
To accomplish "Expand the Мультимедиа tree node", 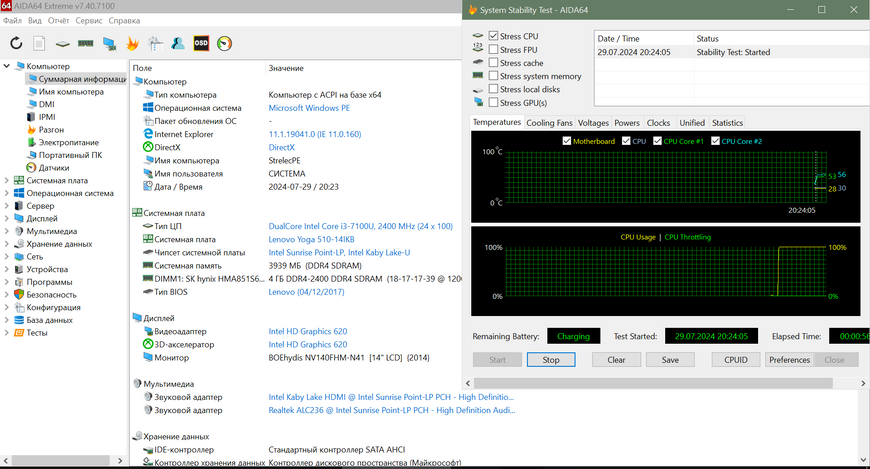I will point(7,231).
